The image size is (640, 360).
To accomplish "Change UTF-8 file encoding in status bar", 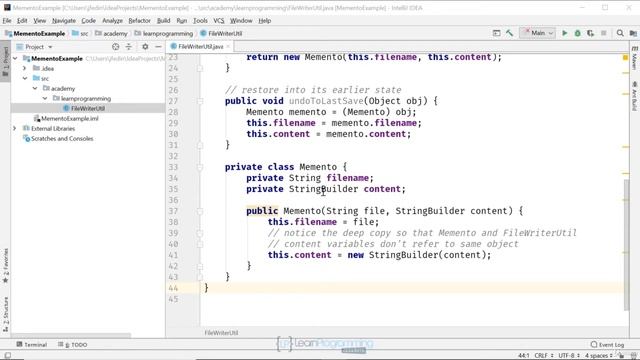I will point(569,356).
